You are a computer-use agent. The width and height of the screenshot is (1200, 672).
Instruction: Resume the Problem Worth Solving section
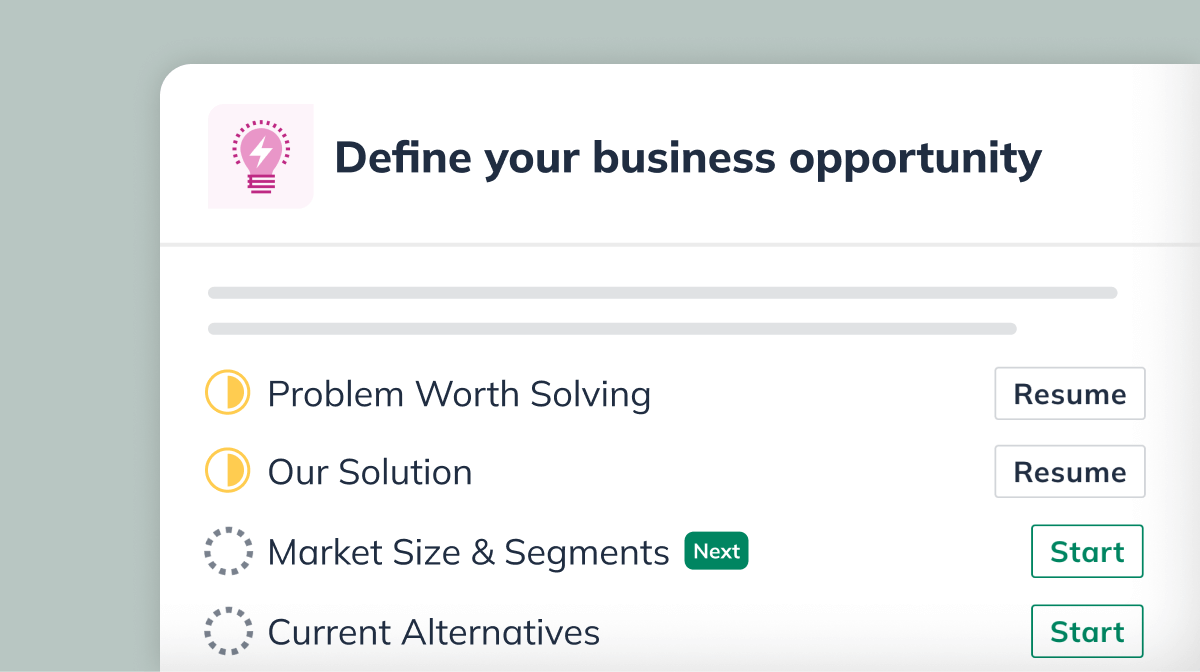[1070, 393]
